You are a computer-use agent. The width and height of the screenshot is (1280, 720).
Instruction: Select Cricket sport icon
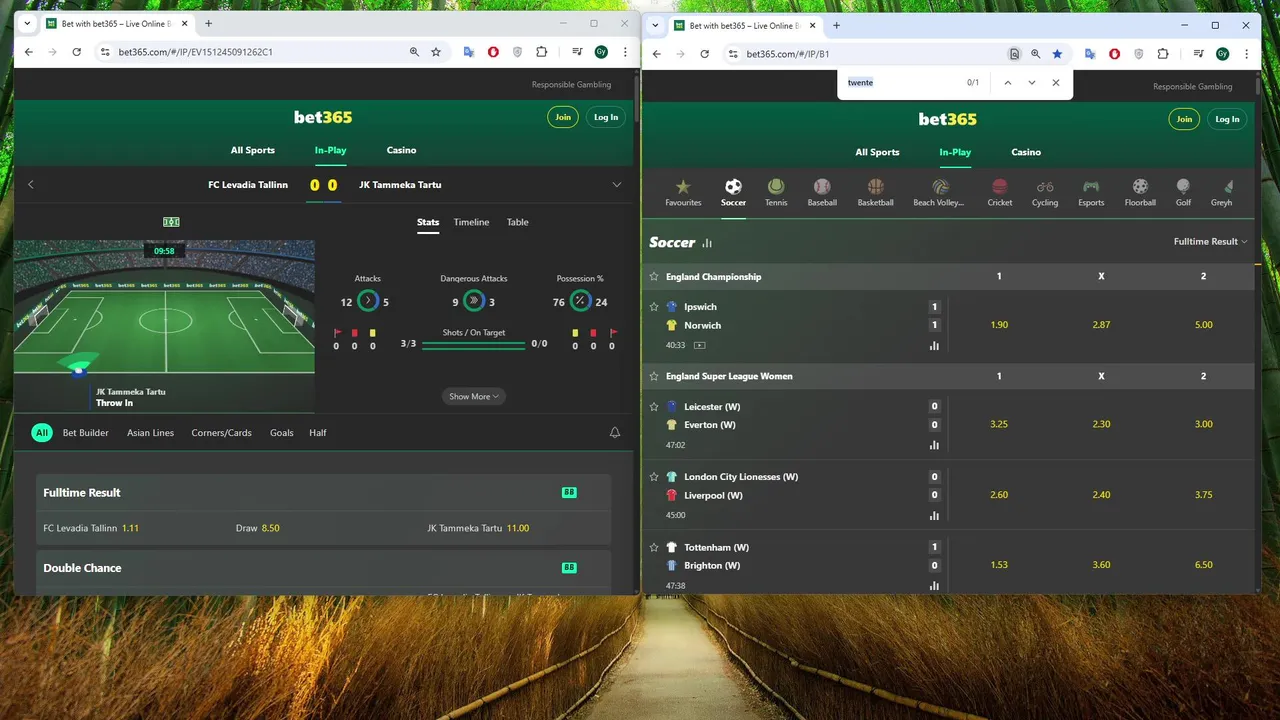999,192
